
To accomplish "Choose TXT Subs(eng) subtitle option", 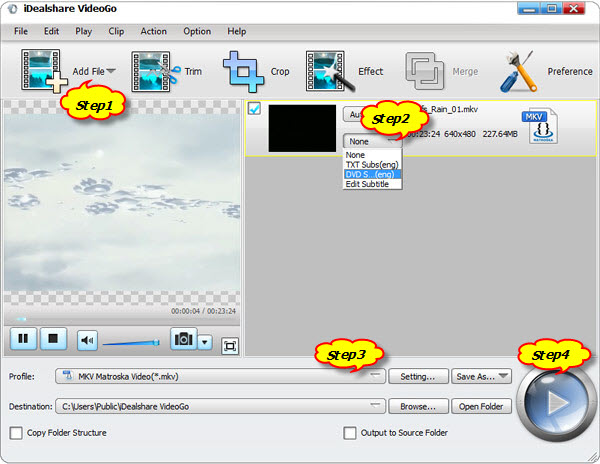I will 372,165.
